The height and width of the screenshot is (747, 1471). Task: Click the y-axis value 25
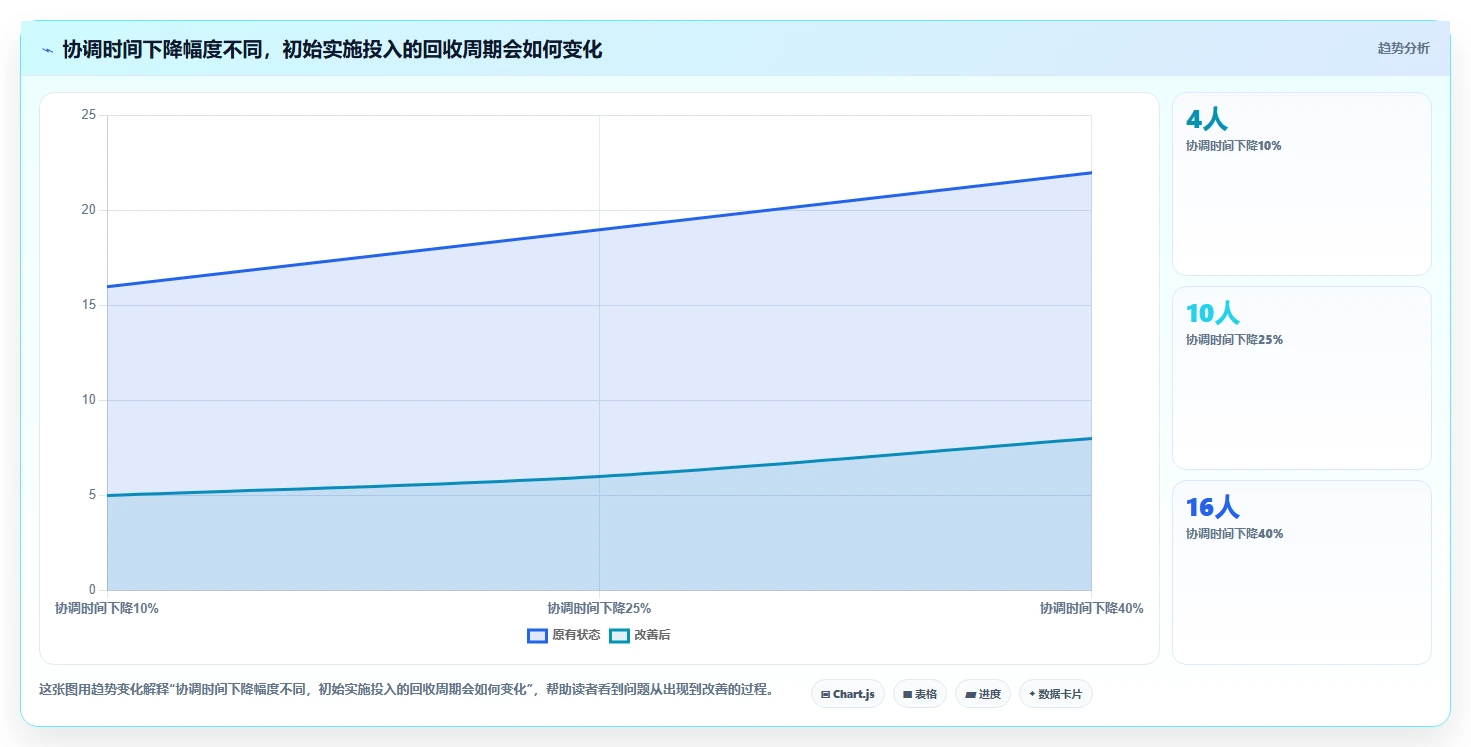(x=89, y=115)
